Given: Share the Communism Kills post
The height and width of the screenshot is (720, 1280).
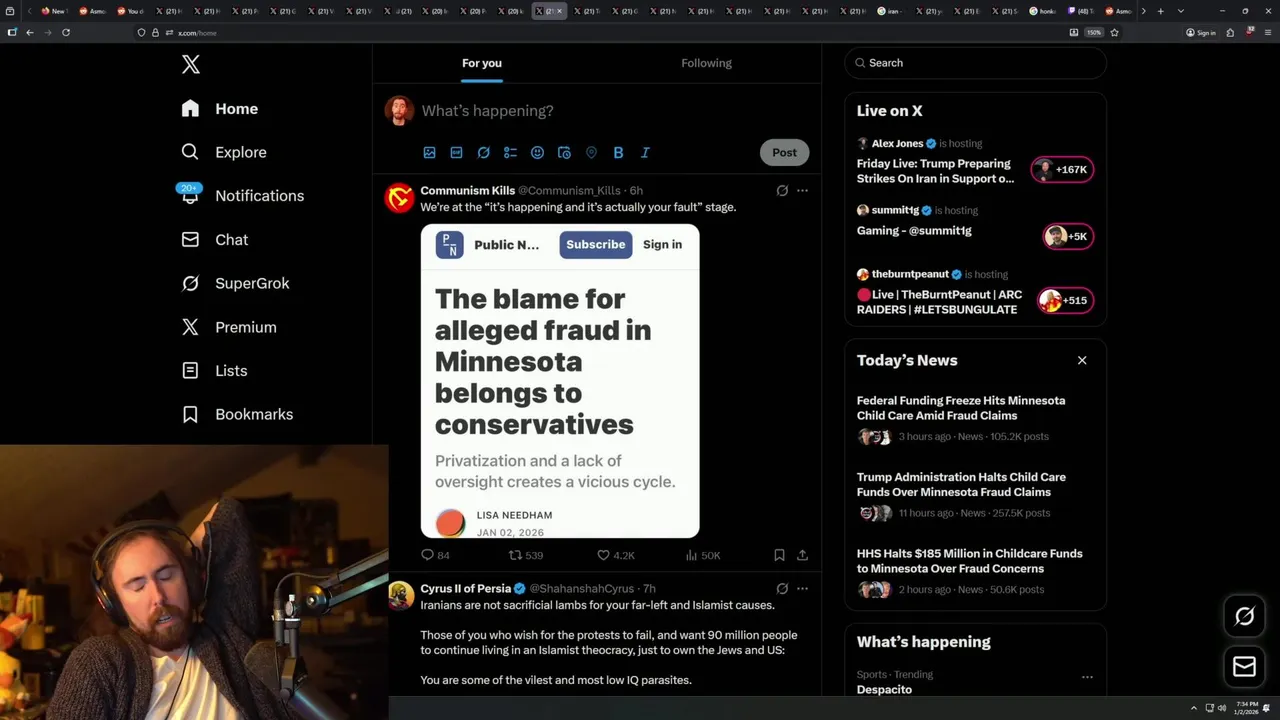Looking at the screenshot, I should tap(802, 555).
